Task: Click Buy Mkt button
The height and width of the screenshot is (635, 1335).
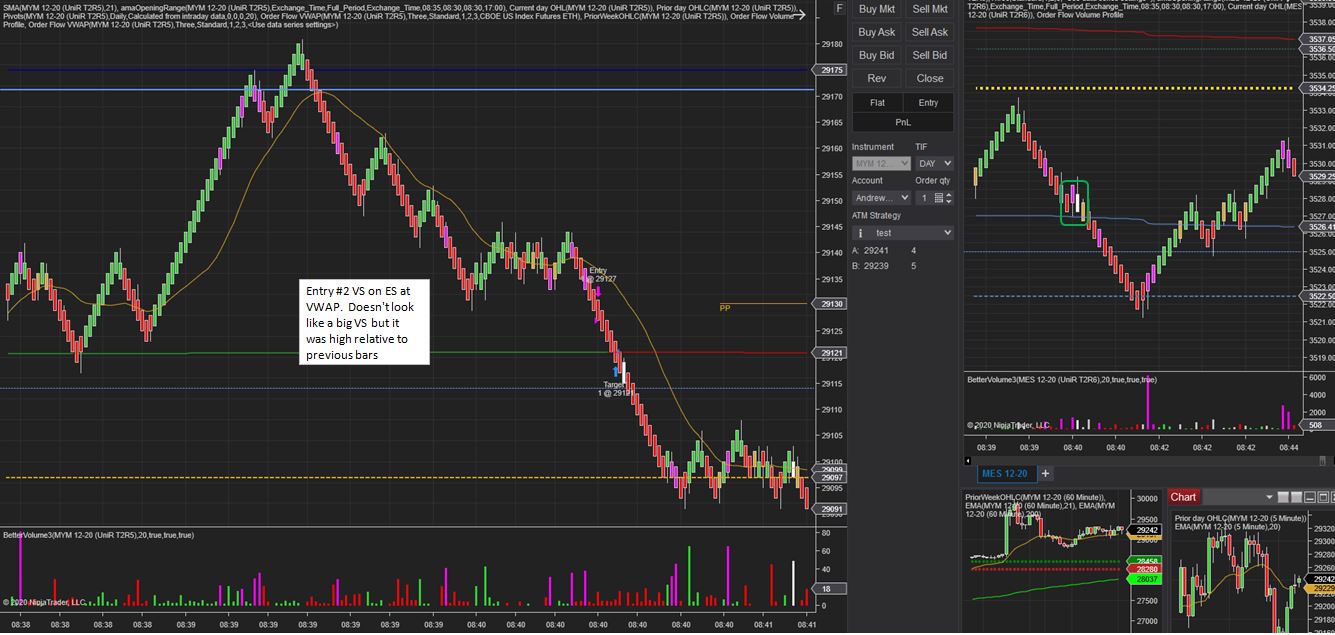Action: pos(876,9)
